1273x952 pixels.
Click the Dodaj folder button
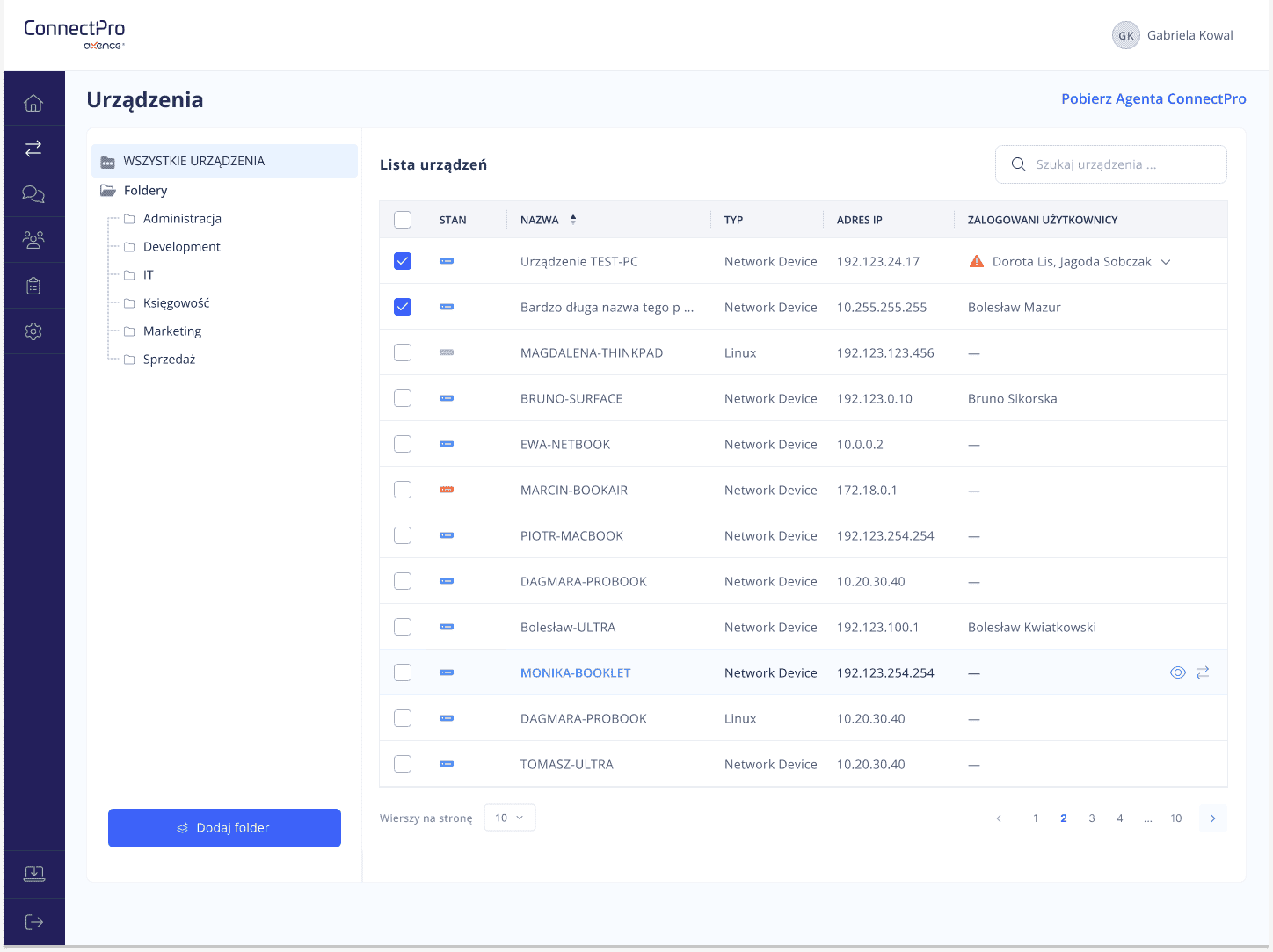pos(224,828)
